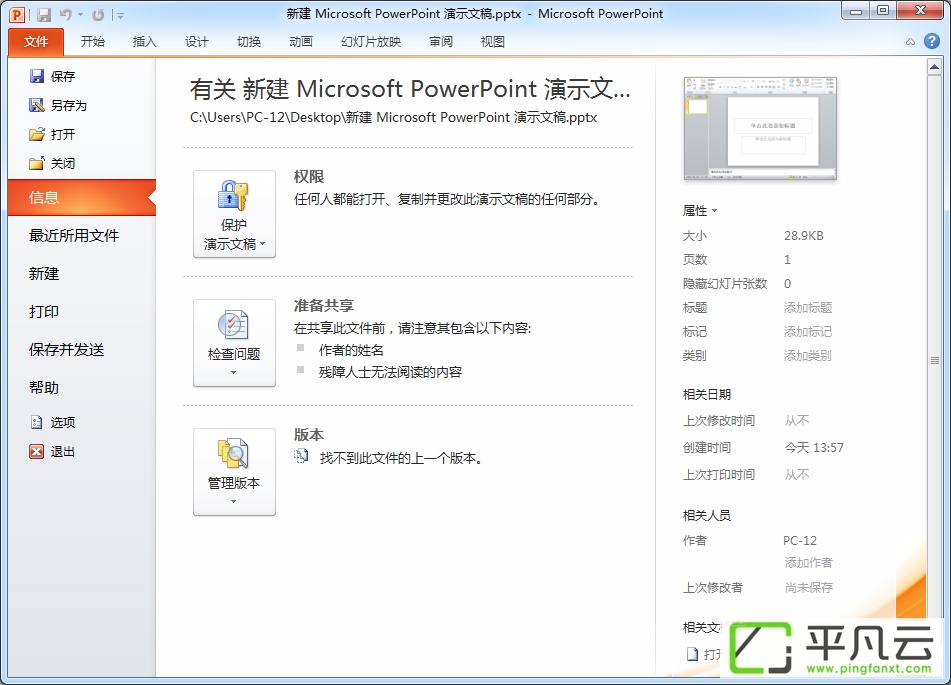Screen dimensions: 951x685
Task: Click the 尚未保存 last-modified-by value
Action: (x=808, y=587)
